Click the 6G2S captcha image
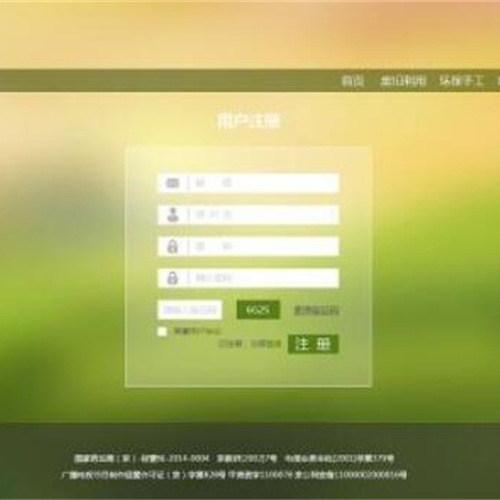This screenshot has width=500, height=500. tap(258, 310)
